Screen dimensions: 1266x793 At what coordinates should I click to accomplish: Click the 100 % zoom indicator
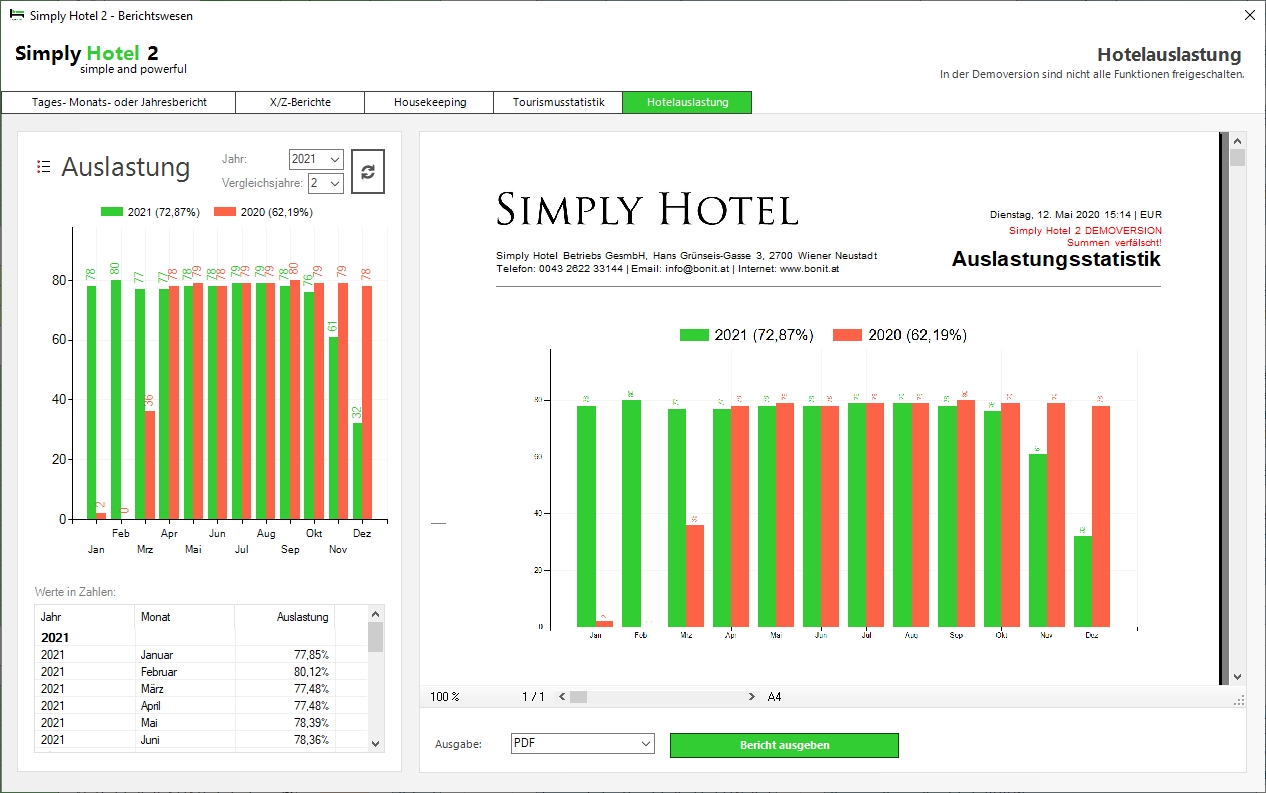(445, 697)
